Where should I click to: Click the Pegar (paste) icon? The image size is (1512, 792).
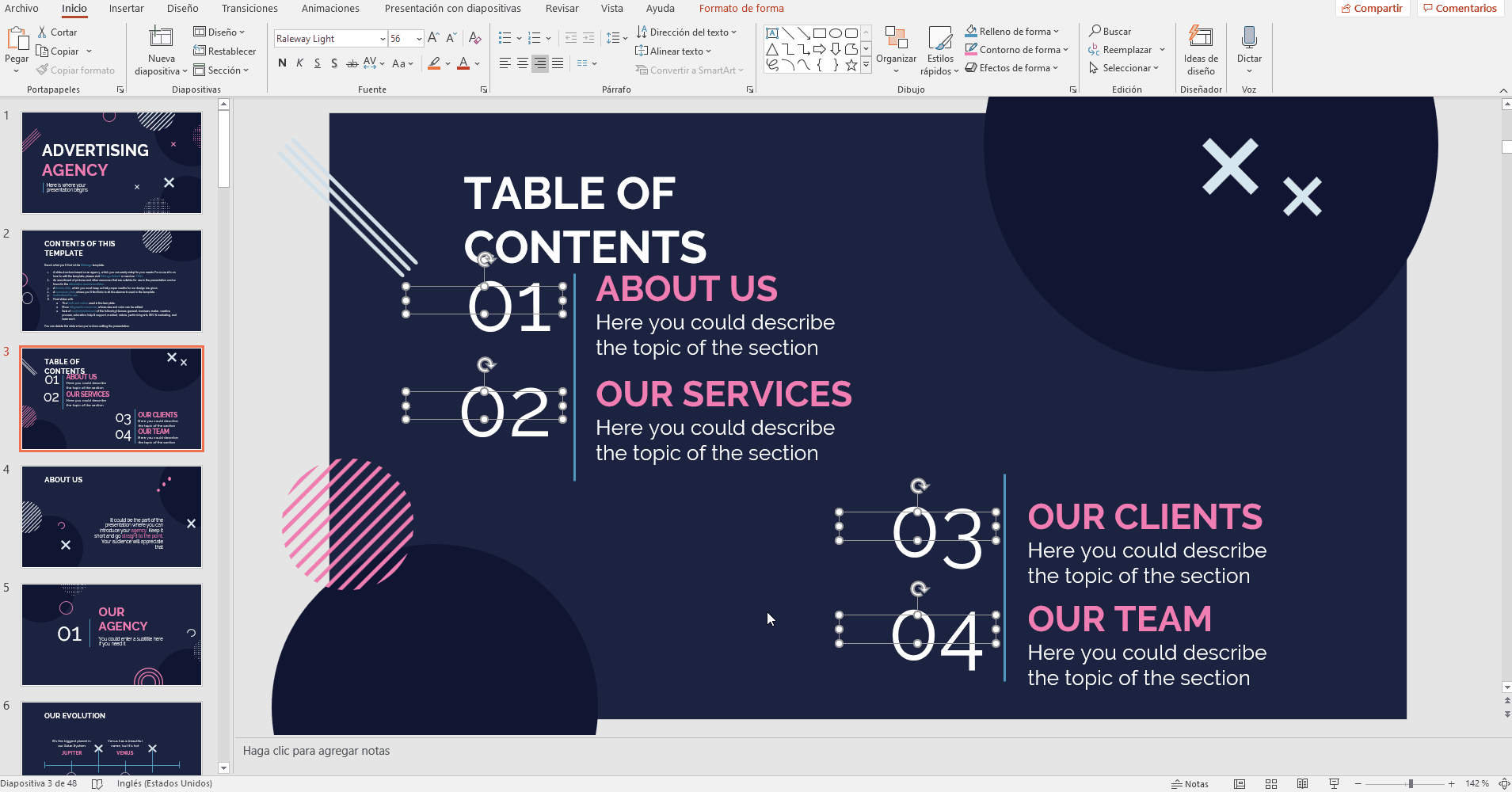(17, 39)
